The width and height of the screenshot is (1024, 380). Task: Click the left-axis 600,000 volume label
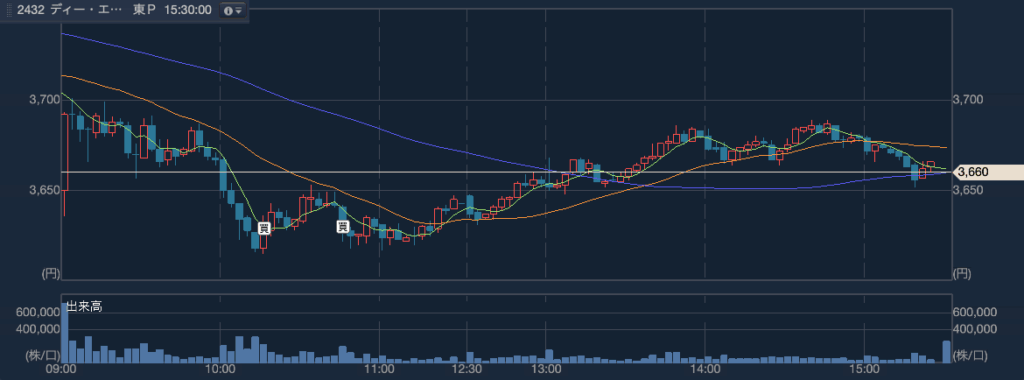[x=37, y=313]
